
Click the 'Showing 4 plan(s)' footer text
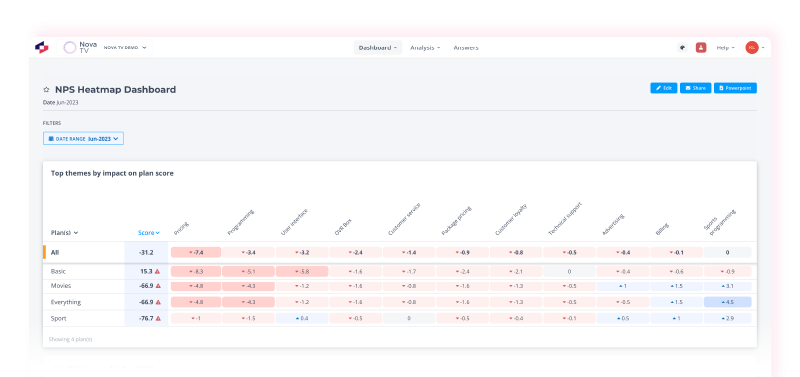click(x=70, y=339)
